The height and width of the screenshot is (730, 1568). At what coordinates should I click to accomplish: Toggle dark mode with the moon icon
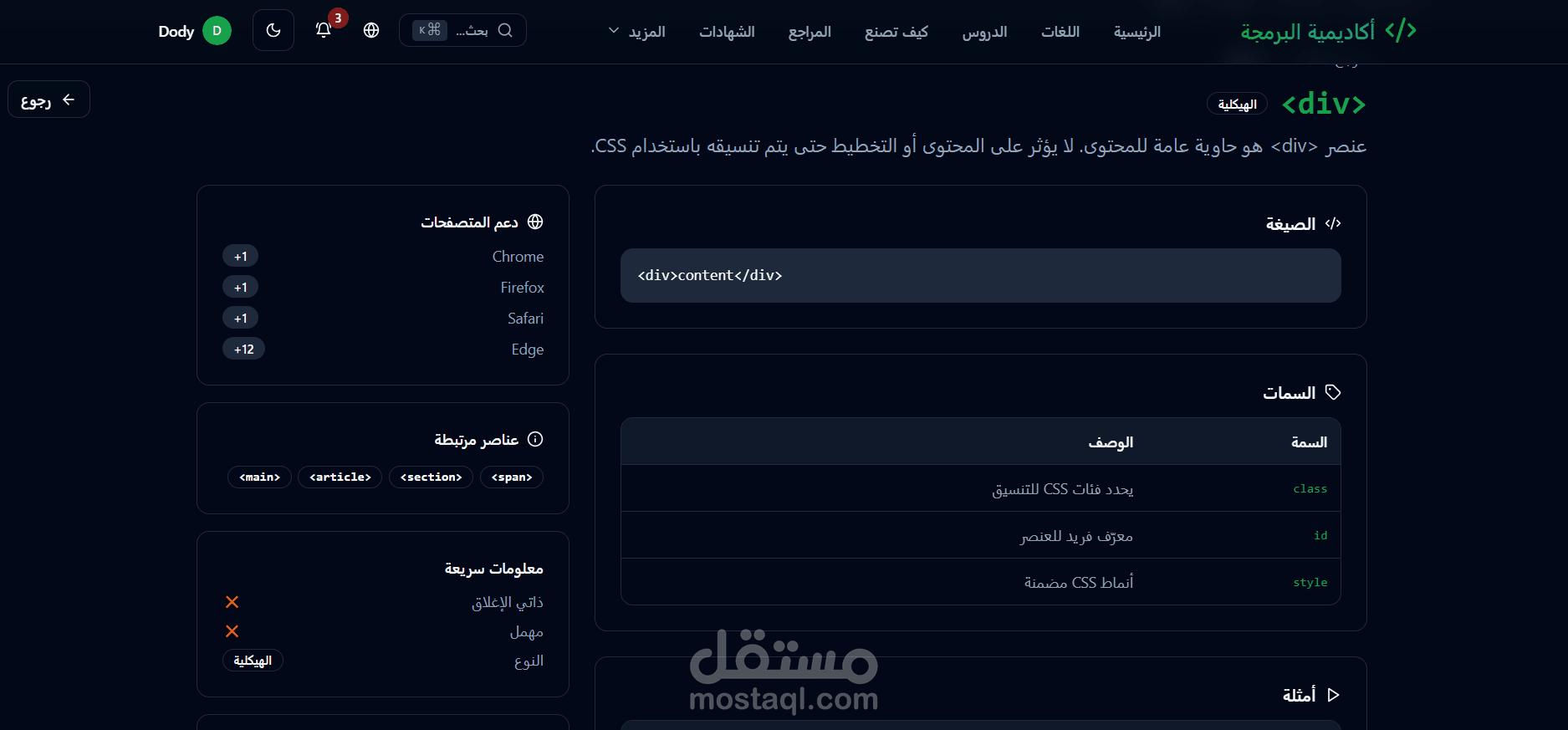tap(273, 30)
